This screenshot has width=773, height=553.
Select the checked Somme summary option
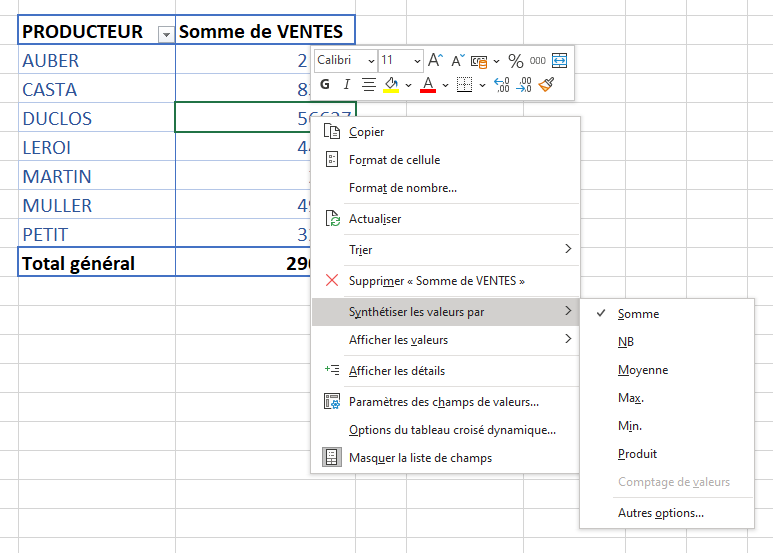(638, 314)
